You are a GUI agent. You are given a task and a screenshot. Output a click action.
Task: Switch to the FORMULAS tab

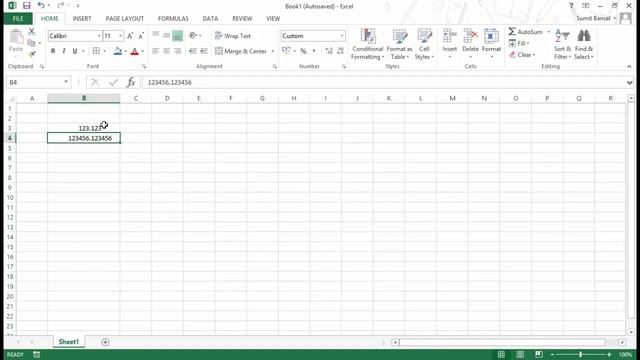[173, 18]
